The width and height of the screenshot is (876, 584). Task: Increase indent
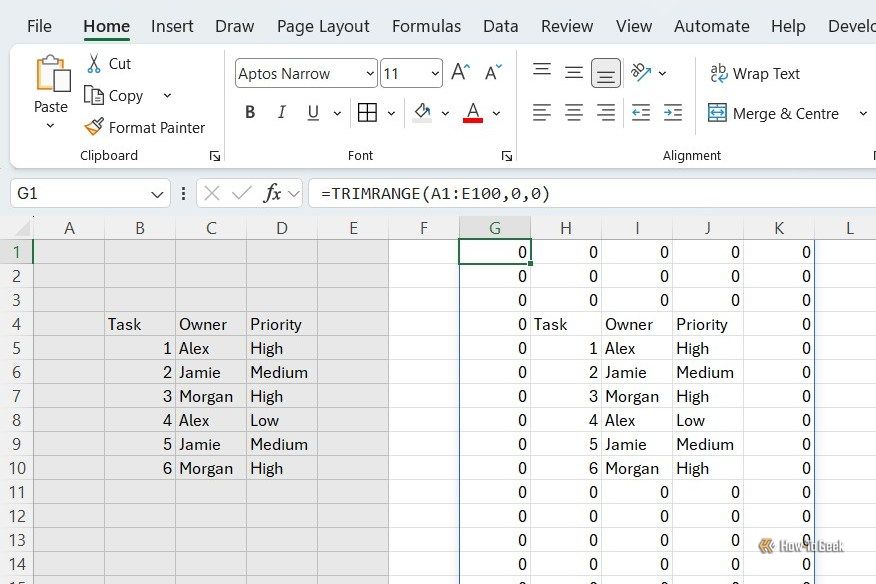(673, 113)
